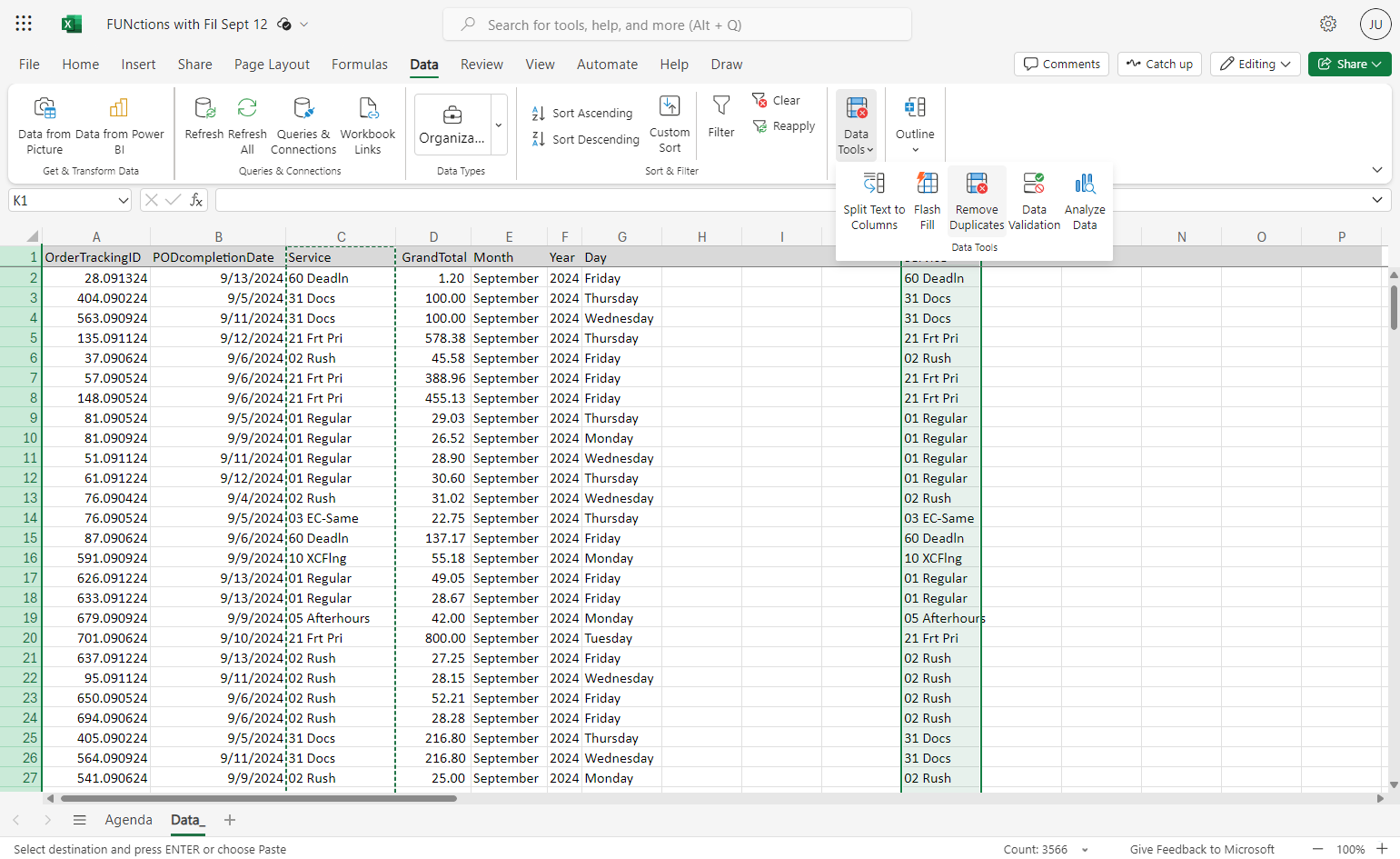Click the green Share button

[x=1349, y=64]
